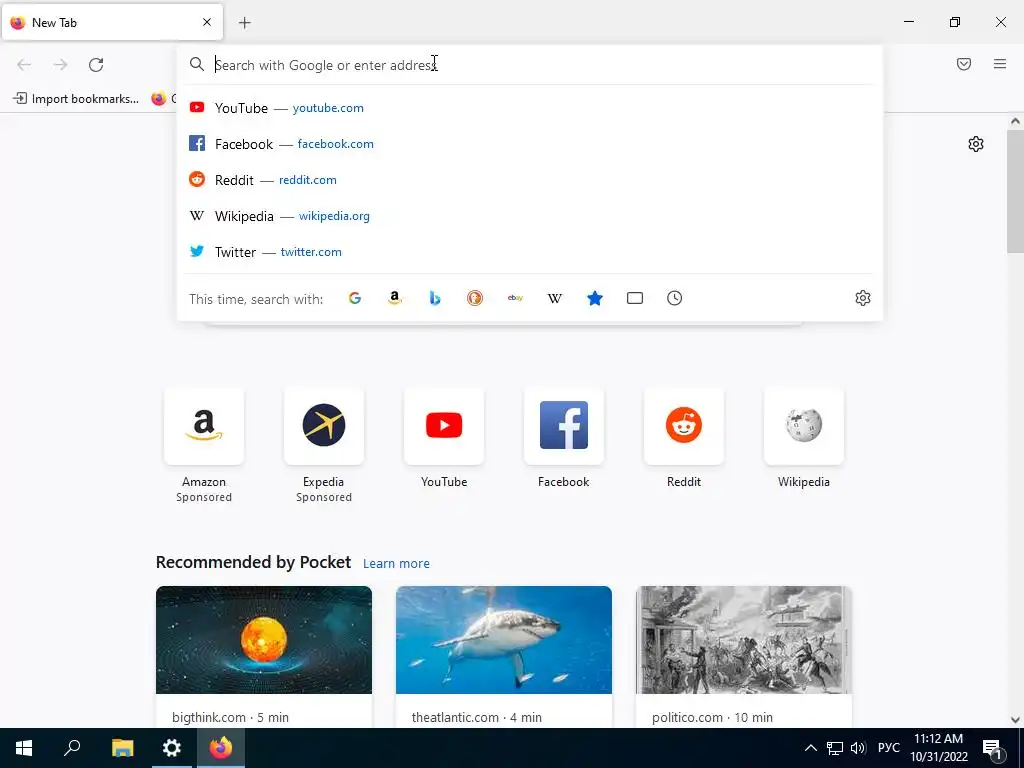
Task: Open the Firefox application menu
Action: coord(1000,64)
